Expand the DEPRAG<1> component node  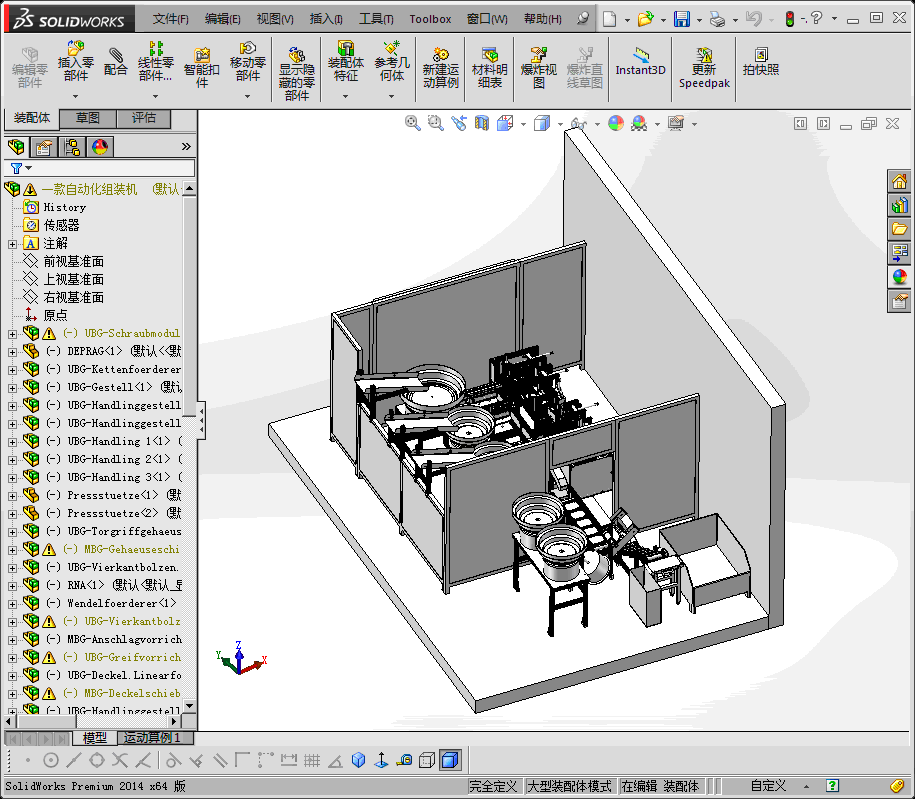[x=12, y=352]
